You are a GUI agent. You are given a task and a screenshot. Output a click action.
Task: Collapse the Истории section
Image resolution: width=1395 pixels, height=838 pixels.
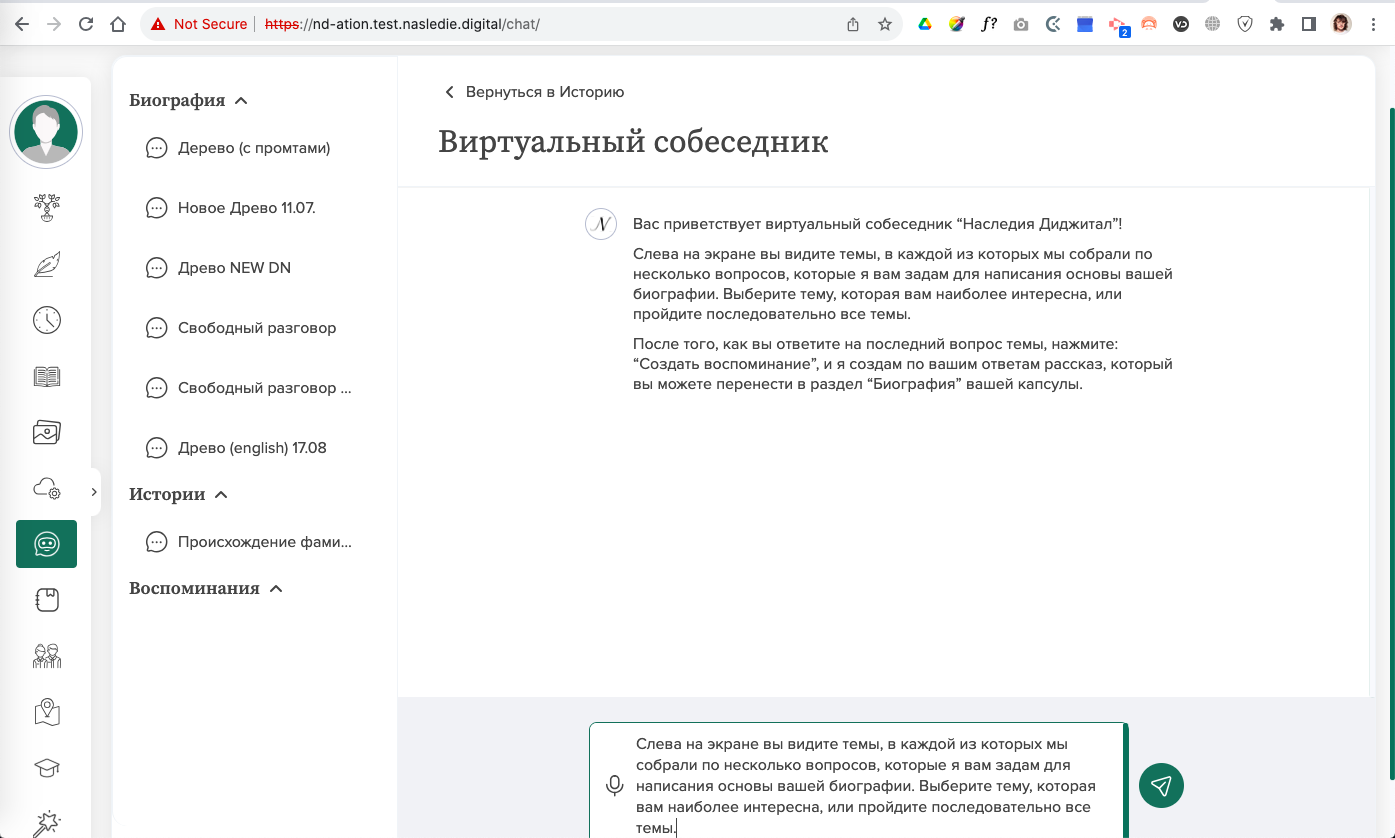pos(222,495)
